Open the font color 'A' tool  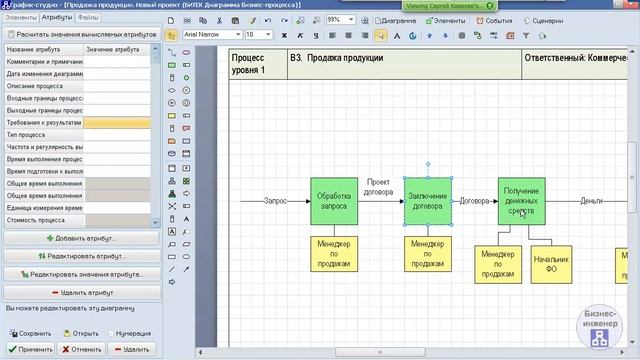click(397, 36)
